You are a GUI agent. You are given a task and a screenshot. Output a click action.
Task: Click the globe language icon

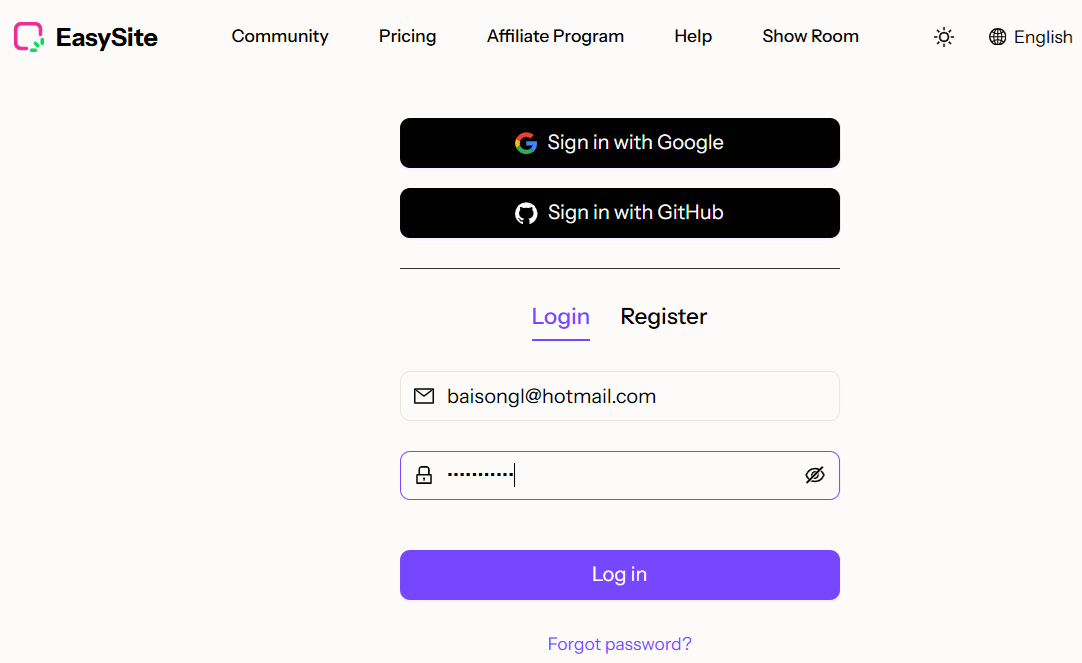click(x=997, y=37)
